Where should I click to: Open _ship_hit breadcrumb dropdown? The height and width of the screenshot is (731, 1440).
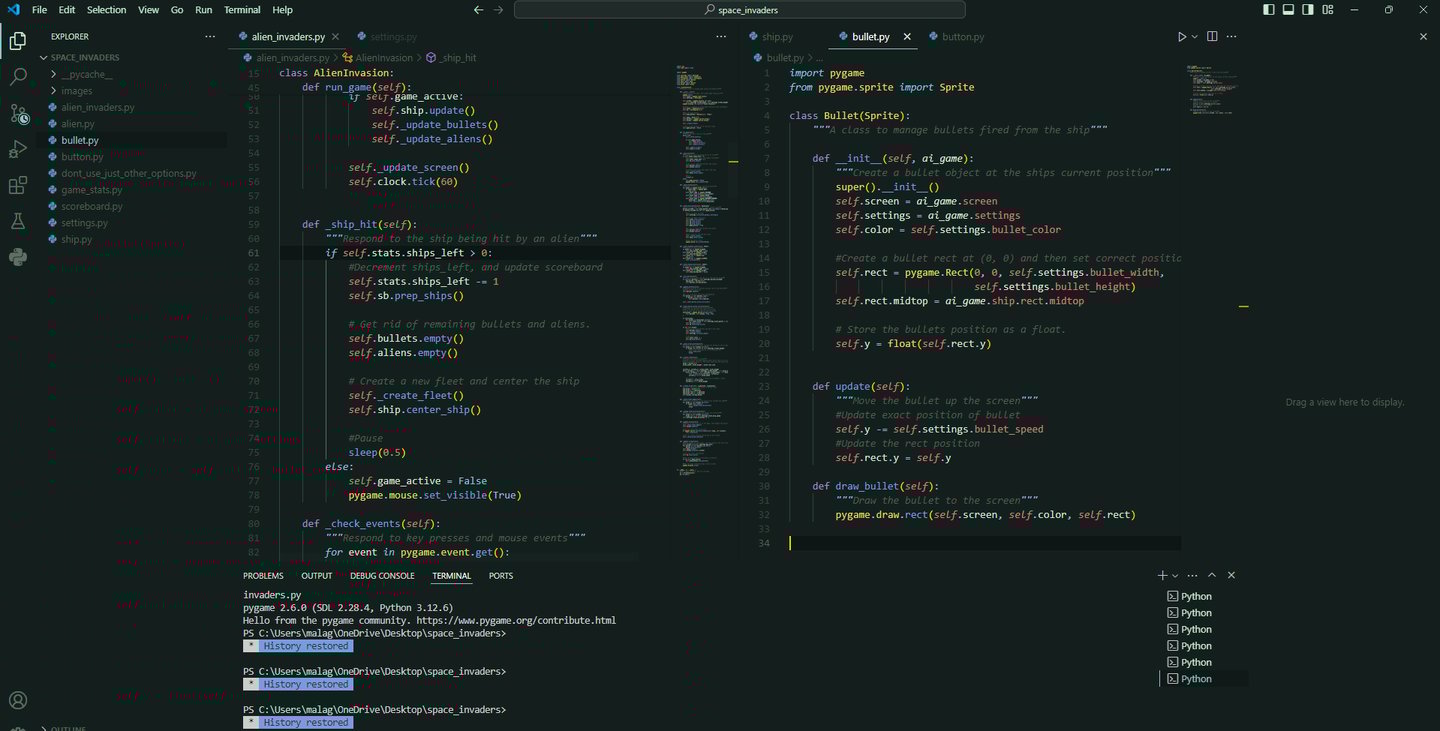pyautogui.click(x=451, y=58)
